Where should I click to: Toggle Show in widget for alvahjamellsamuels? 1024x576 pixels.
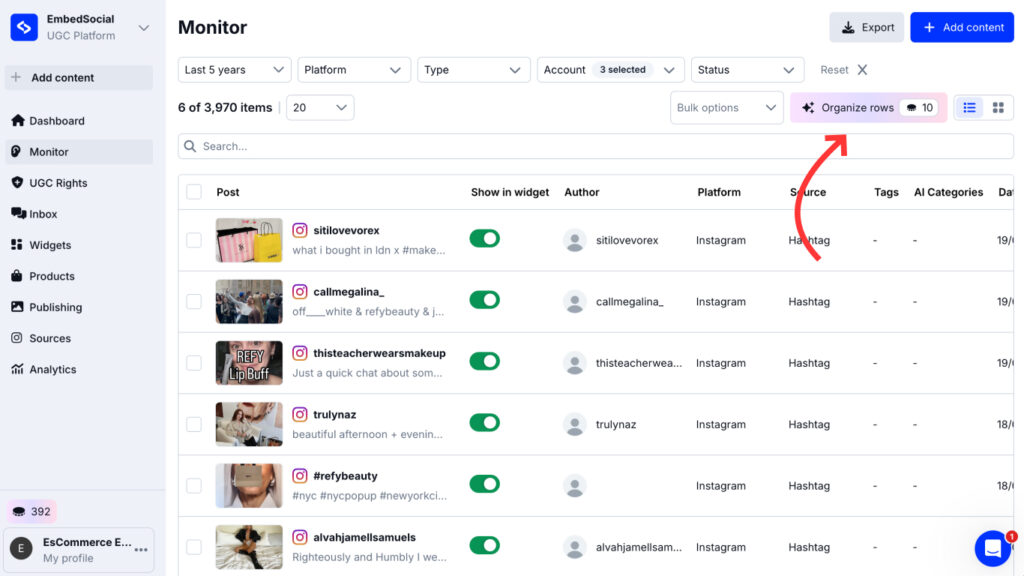[485, 545]
